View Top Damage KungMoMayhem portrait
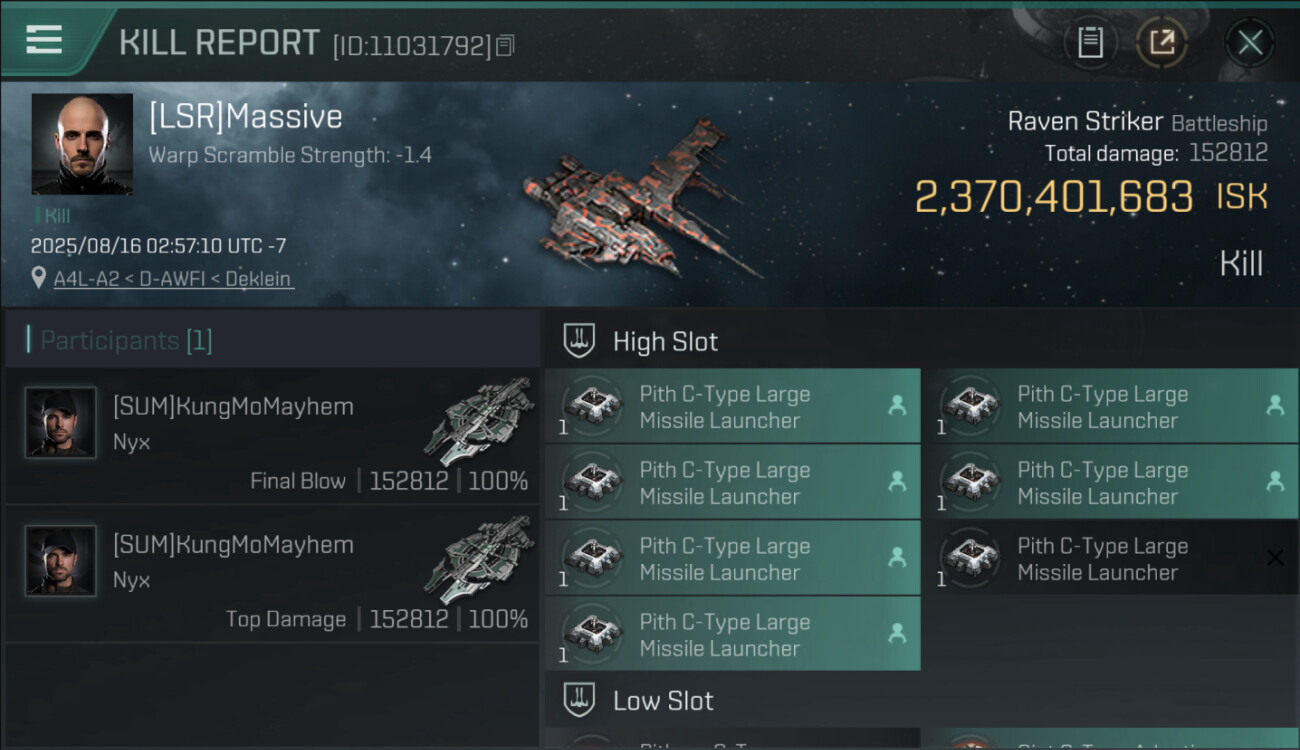The image size is (1300, 750). (x=61, y=561)
